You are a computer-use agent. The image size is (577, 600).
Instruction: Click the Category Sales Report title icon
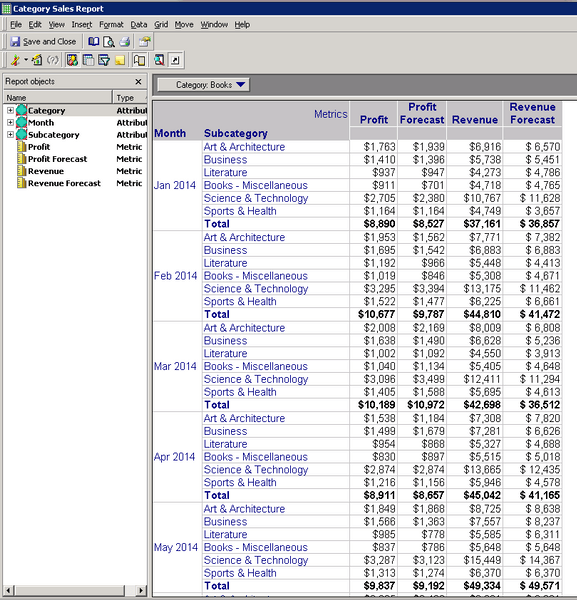[x=7, y=8]
